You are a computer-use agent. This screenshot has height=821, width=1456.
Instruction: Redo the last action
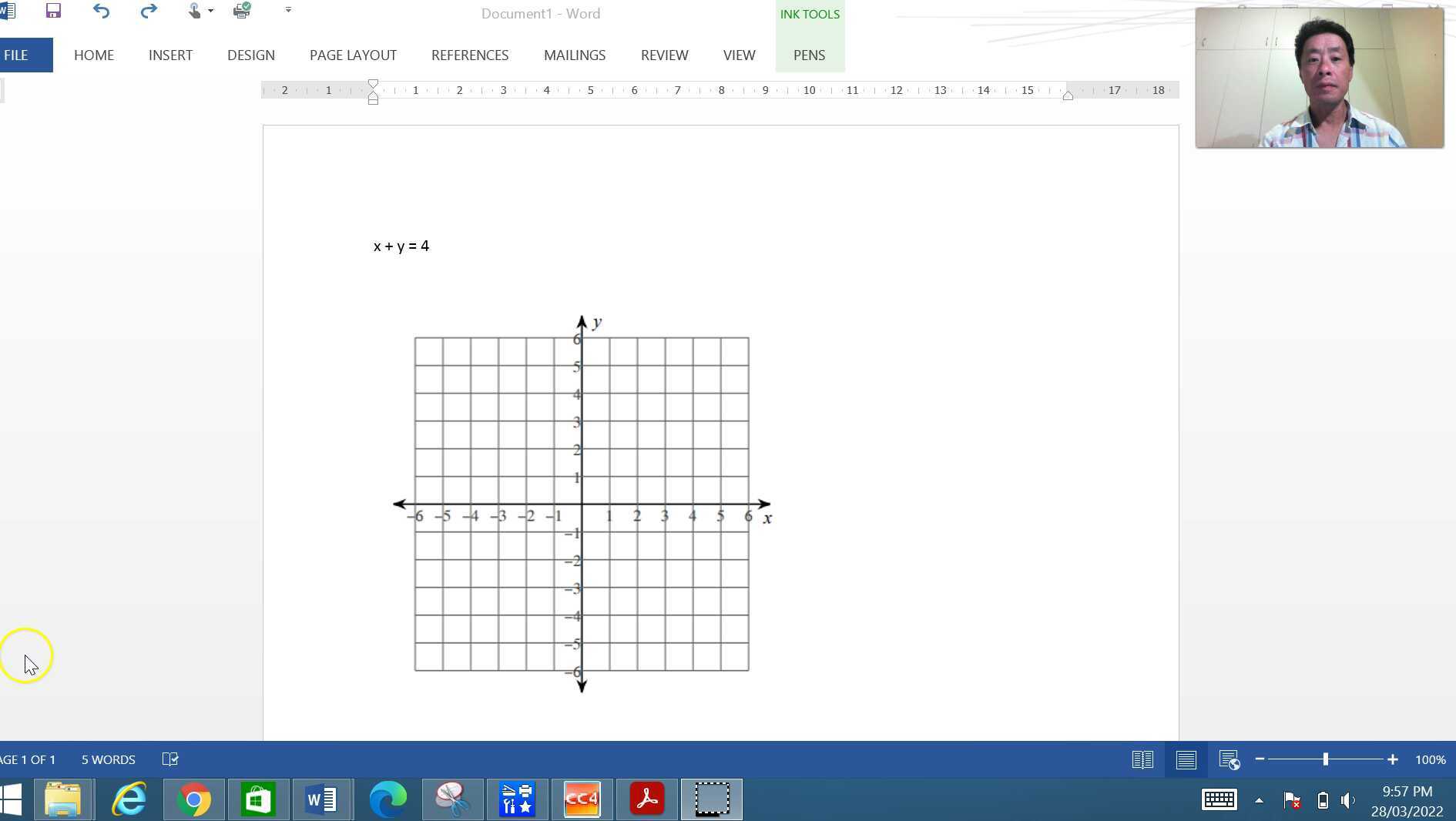tap(148, 11)
